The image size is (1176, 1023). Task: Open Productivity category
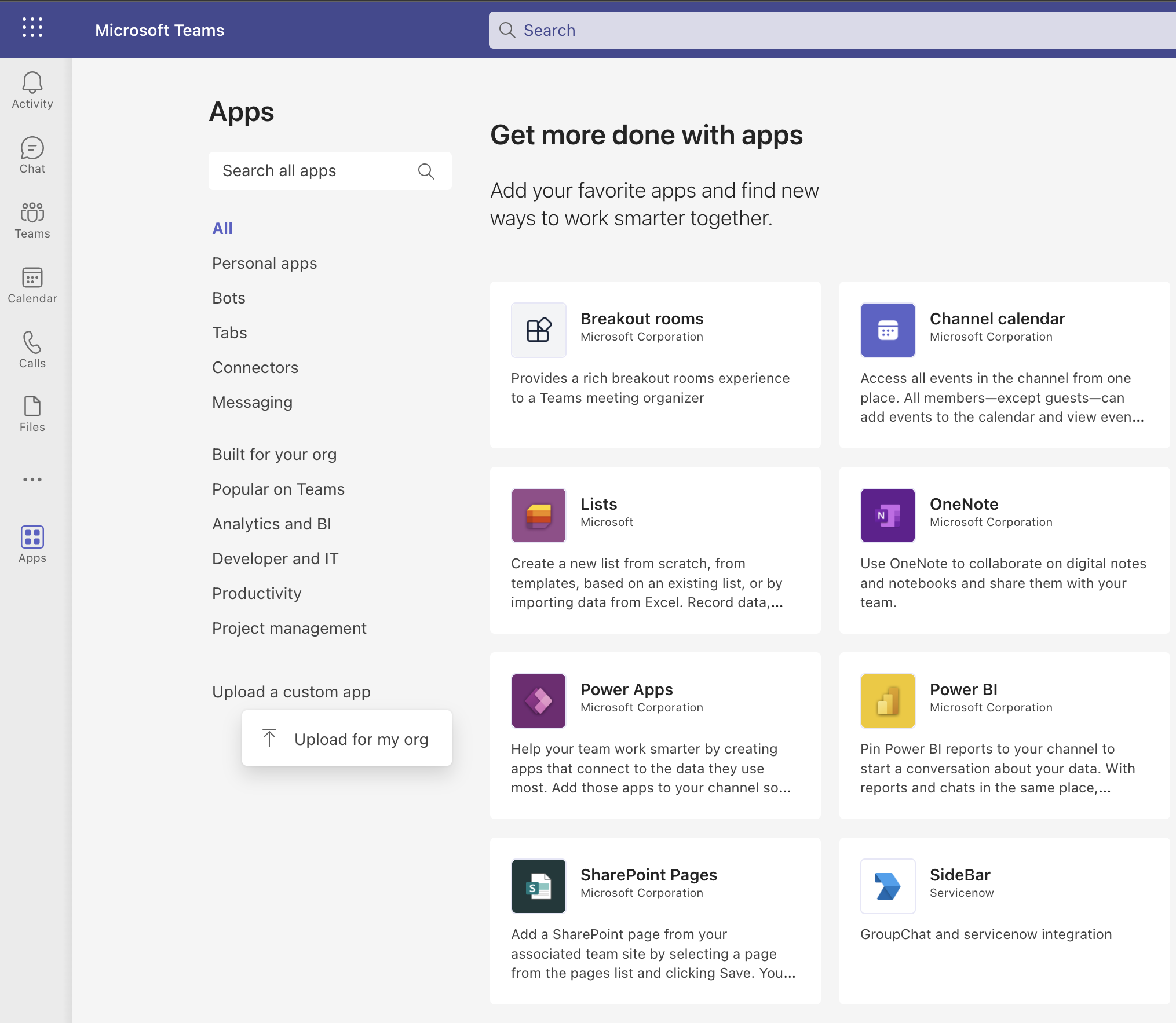pyautogui.click(x=257, y=594)
